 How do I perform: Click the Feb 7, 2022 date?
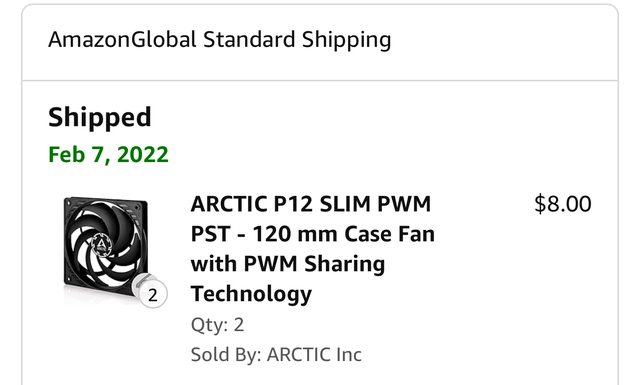pos(108,155)
